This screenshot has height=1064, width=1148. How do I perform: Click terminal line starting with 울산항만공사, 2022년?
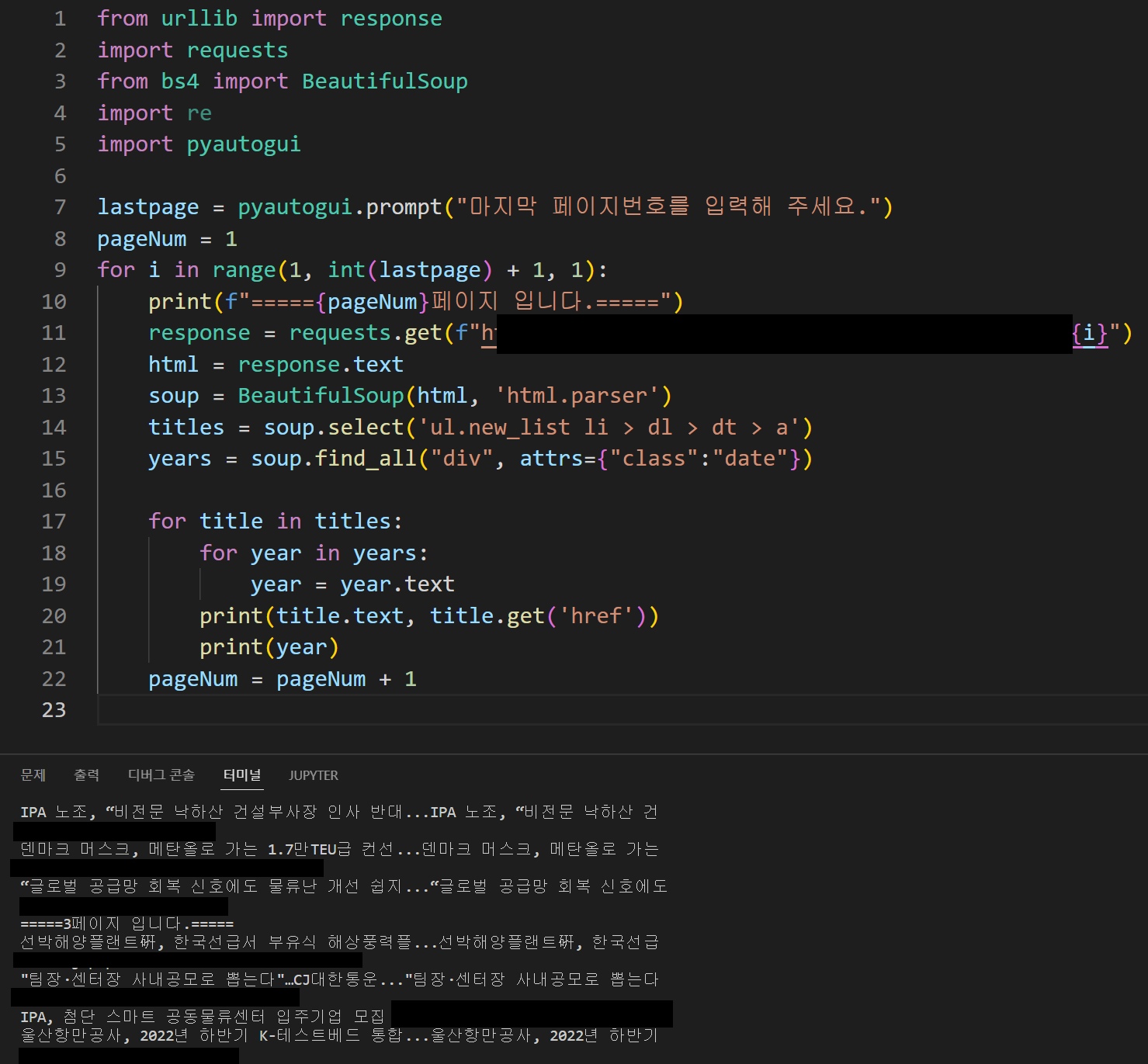click(x=338, y=1035)
